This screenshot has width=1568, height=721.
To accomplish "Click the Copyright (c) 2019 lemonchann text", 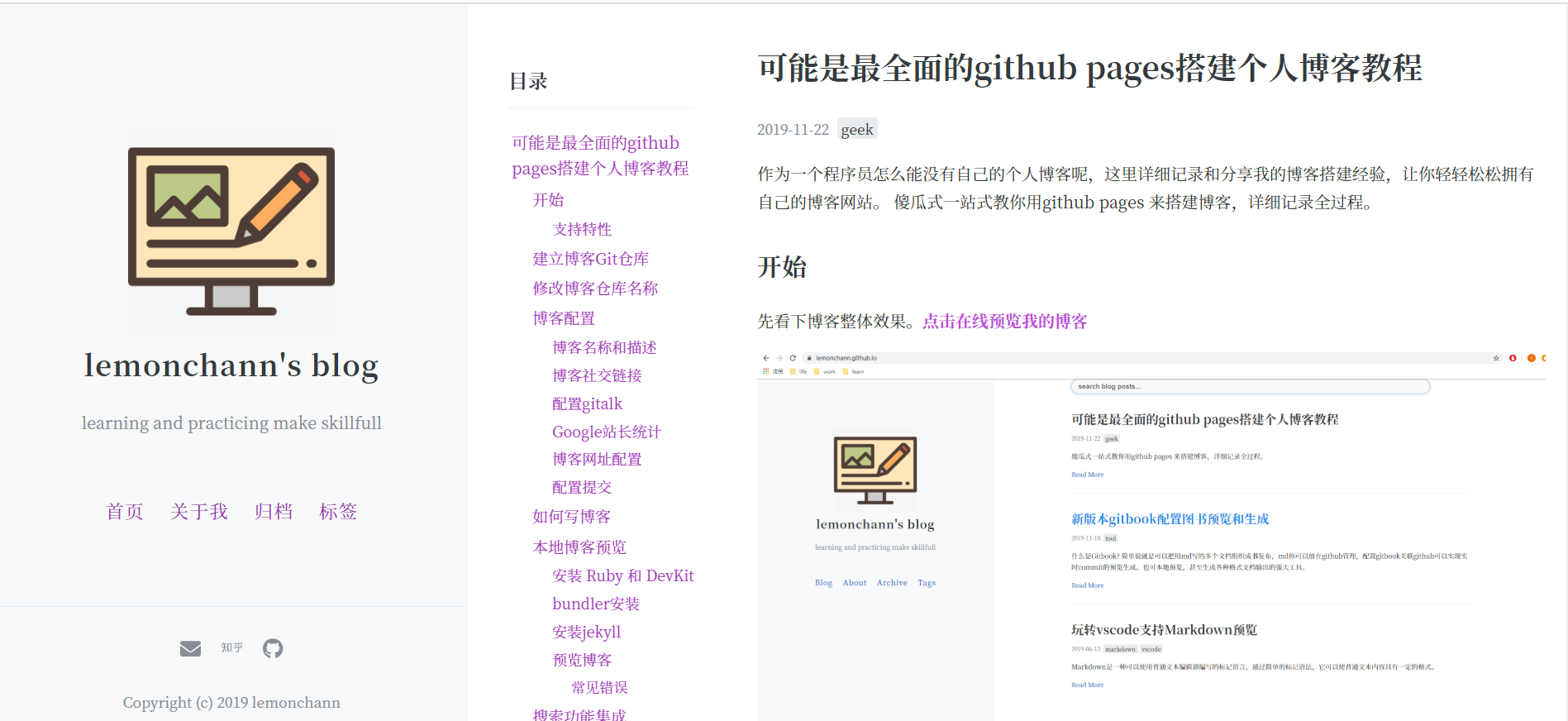I will coord(231,702).
